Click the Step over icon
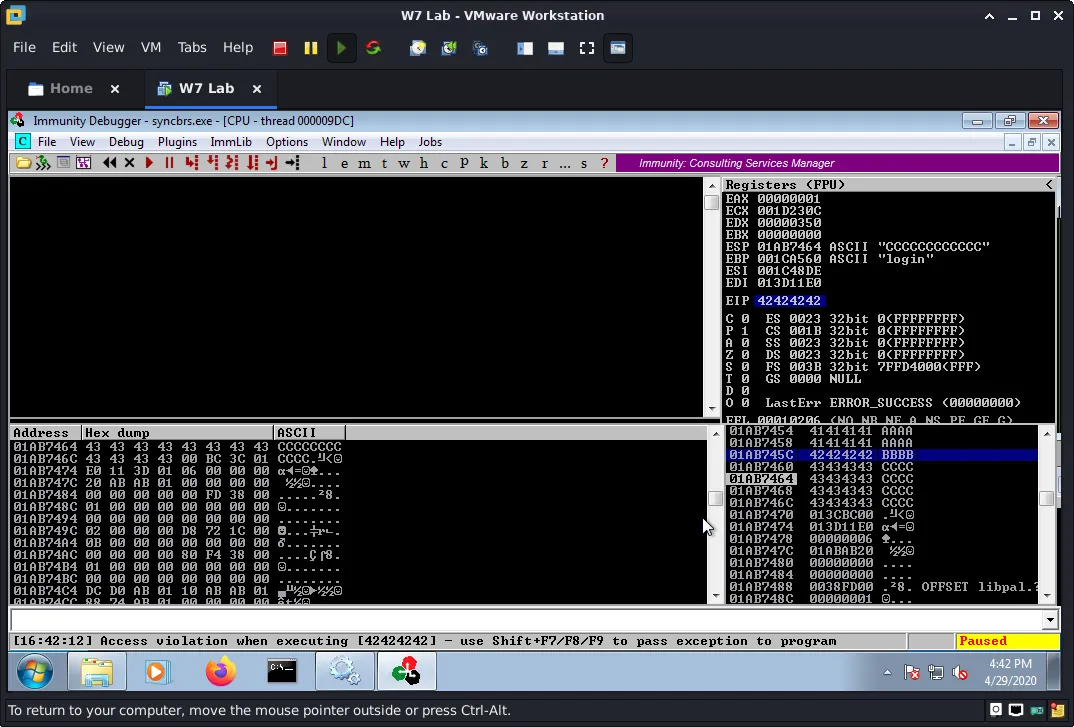The width and height of the screenshot is (1074, 727). pos(212,163)
